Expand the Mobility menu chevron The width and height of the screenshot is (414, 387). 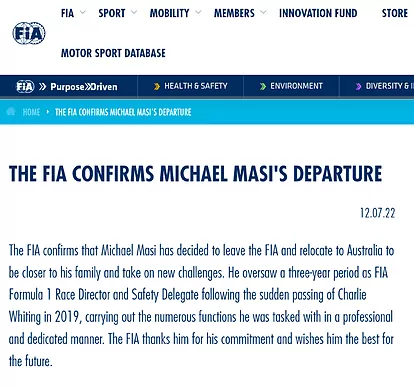click(198, 13)
